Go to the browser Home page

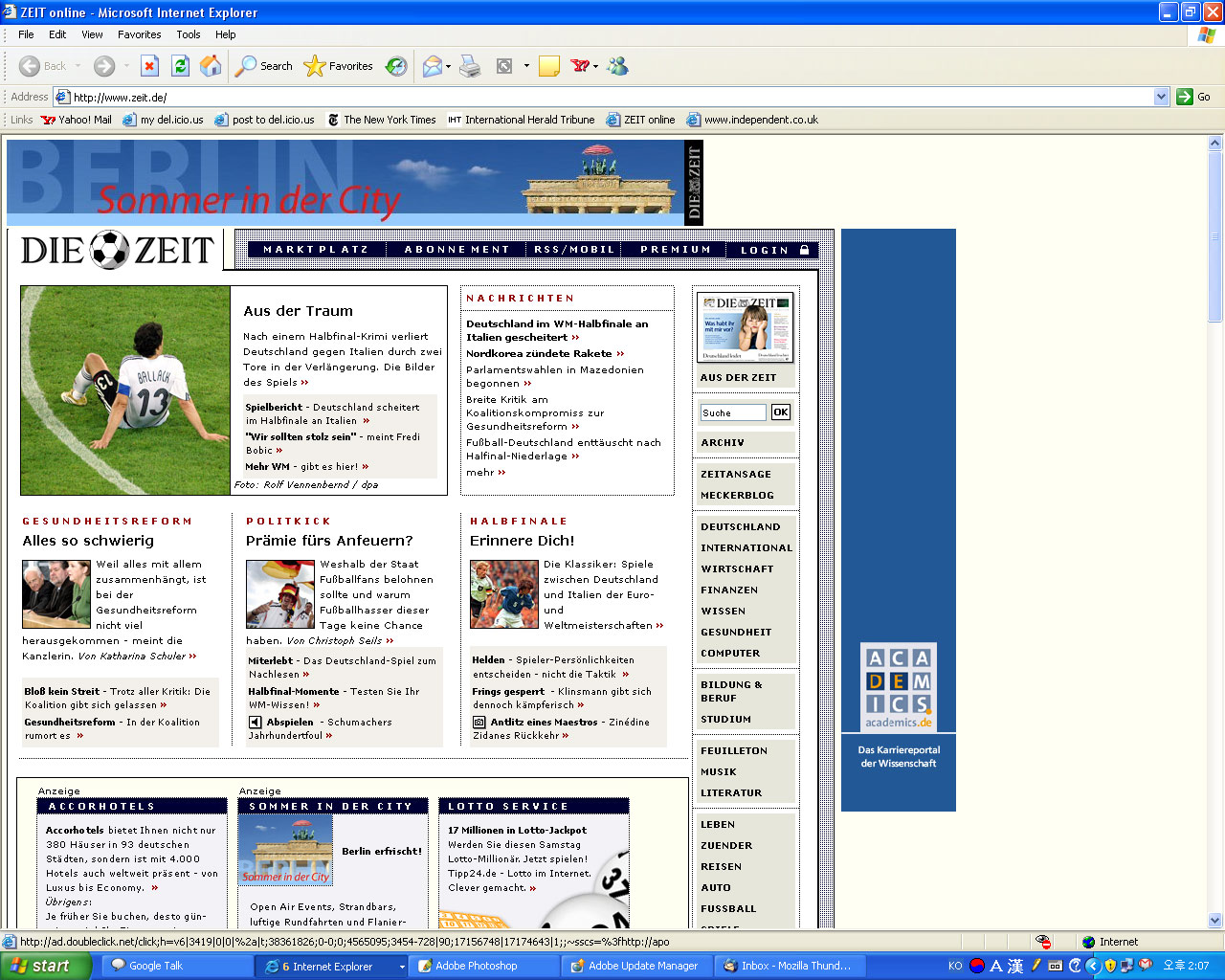pyautogui.click(x=211, y=66)
